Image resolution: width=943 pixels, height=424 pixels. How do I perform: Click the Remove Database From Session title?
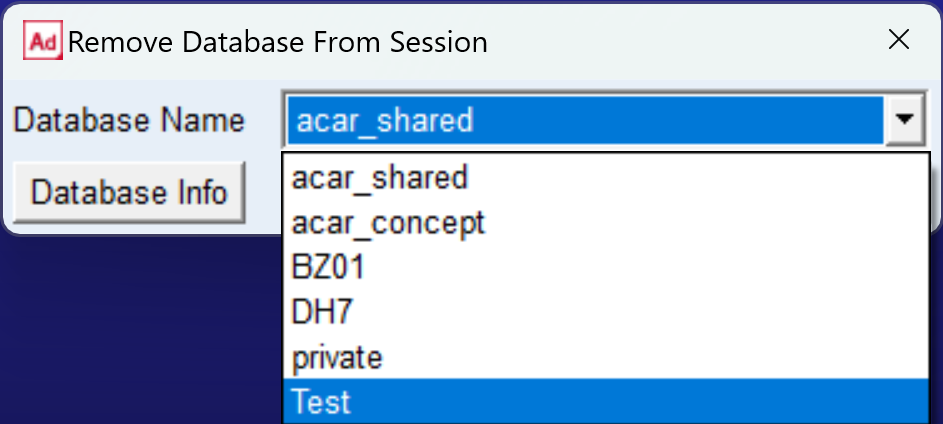pyautogui.click(x=278, y=42)
